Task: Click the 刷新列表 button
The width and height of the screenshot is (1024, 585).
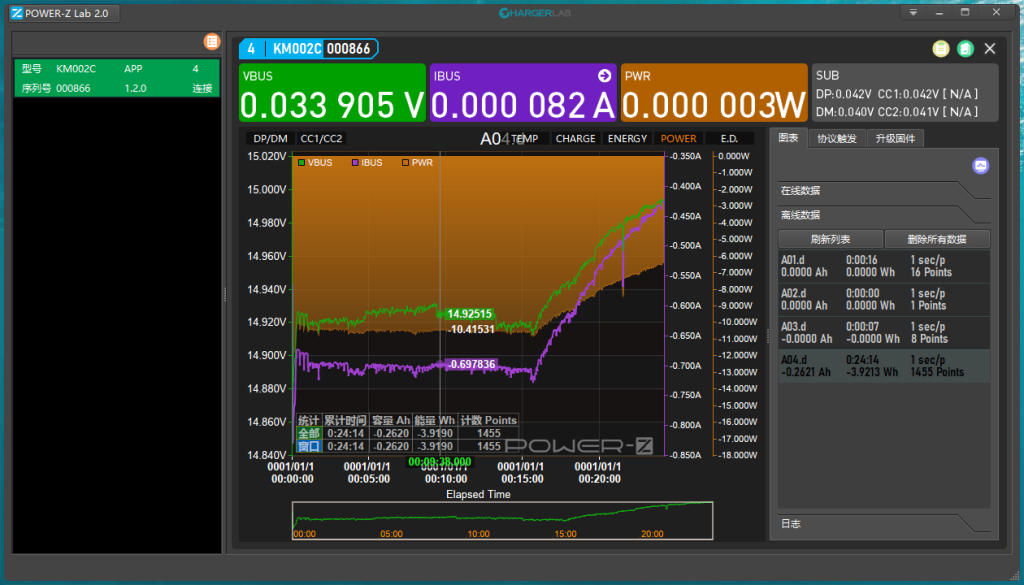Action: point(831,239)
